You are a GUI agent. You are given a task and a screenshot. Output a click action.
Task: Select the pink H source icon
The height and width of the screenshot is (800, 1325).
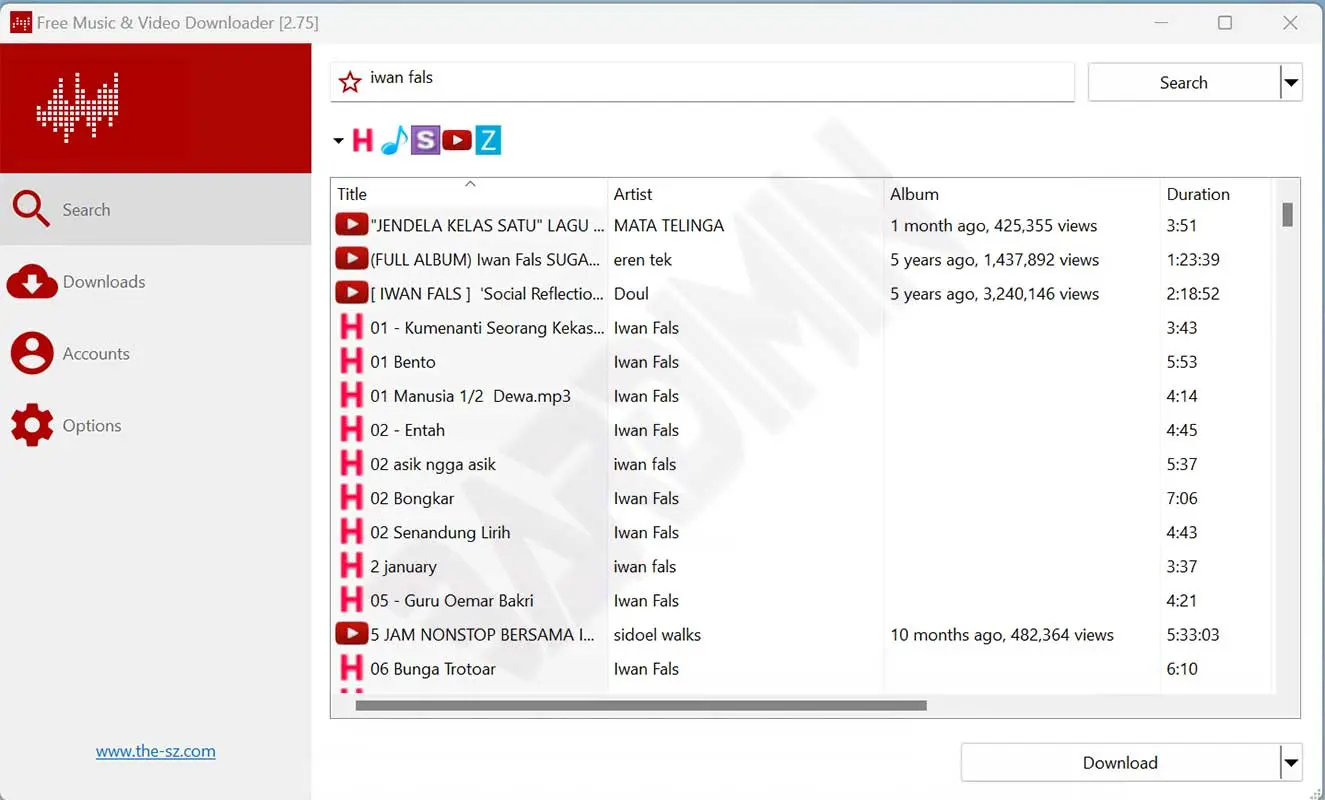[x=362, y=140]
